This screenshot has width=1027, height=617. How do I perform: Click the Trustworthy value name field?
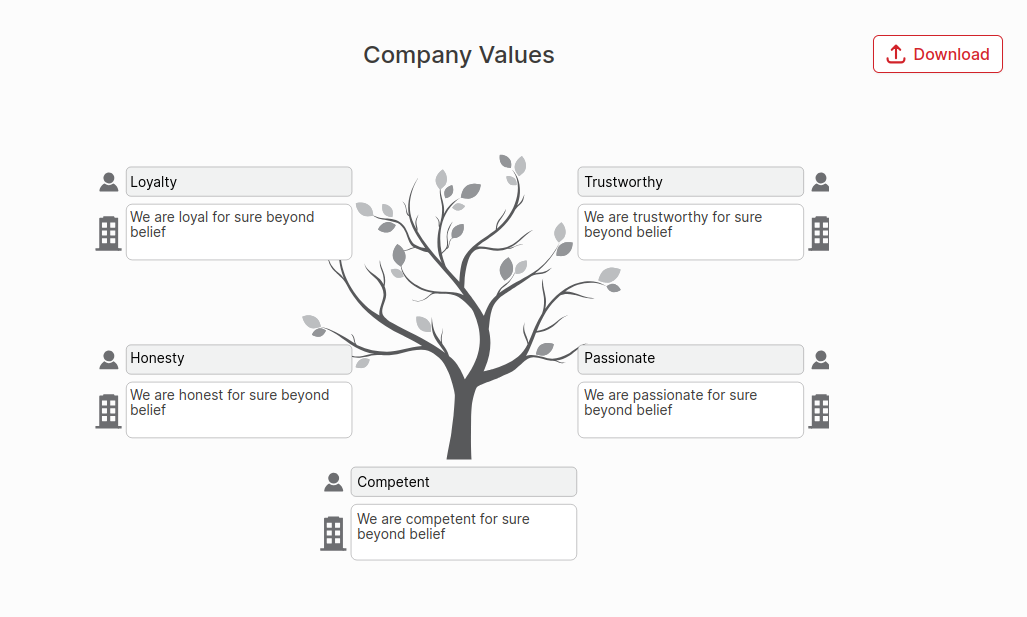690,181
